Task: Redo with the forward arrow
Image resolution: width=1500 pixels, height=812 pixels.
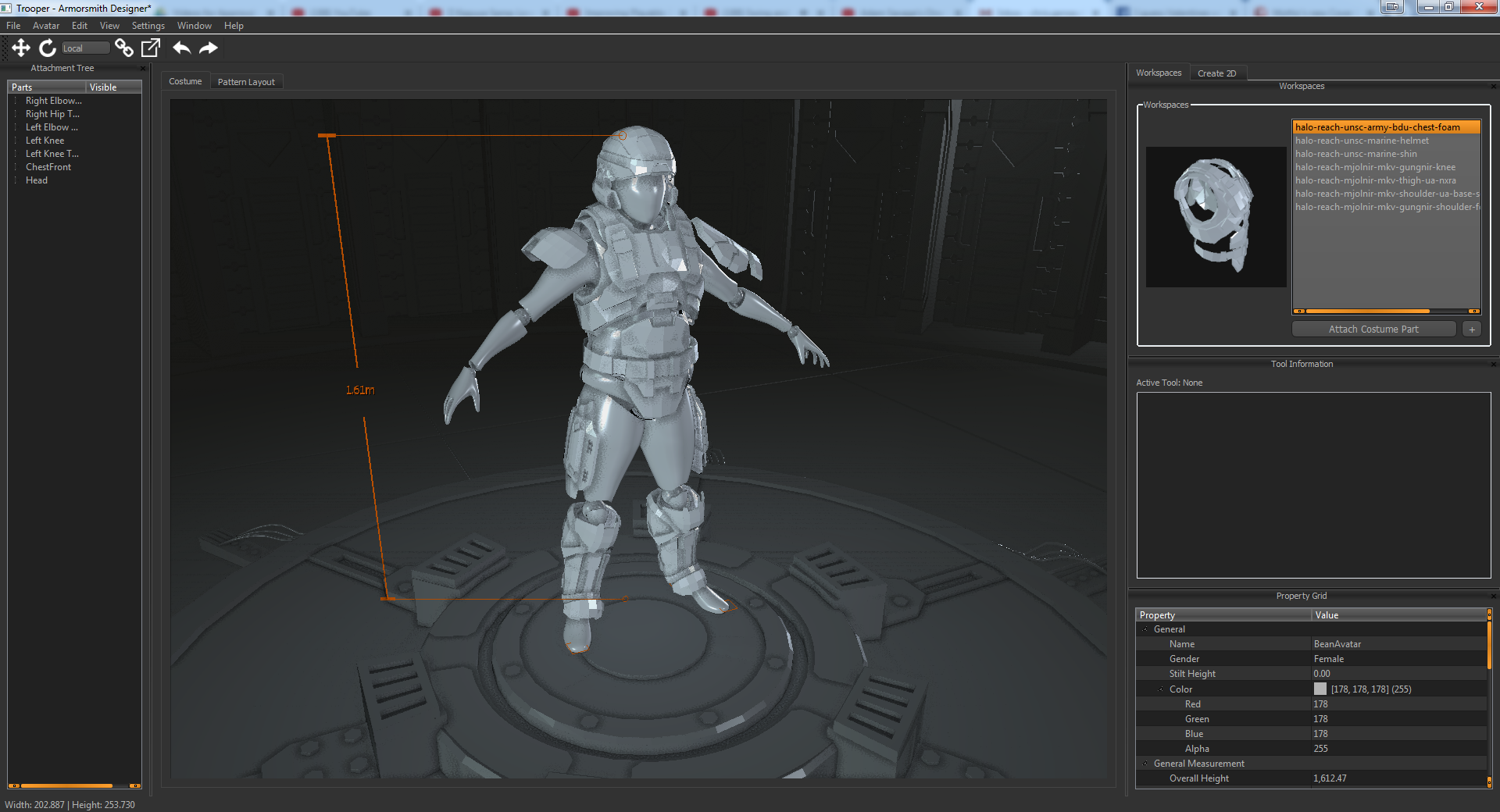Action: click(x=208, y=48)
